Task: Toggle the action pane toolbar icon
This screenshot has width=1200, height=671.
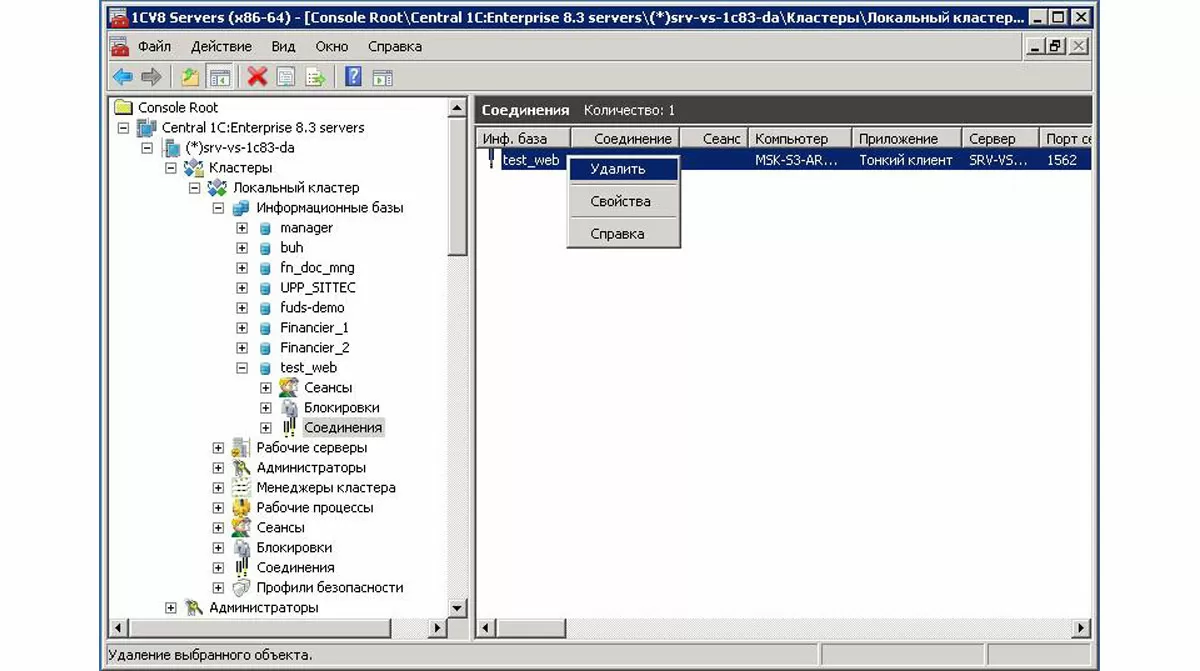Action: [382, 77]
